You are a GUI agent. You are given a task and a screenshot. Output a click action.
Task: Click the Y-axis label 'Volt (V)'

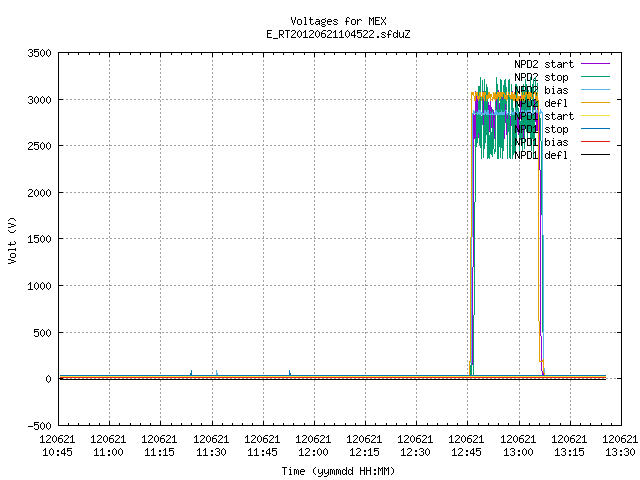[12, 240]
